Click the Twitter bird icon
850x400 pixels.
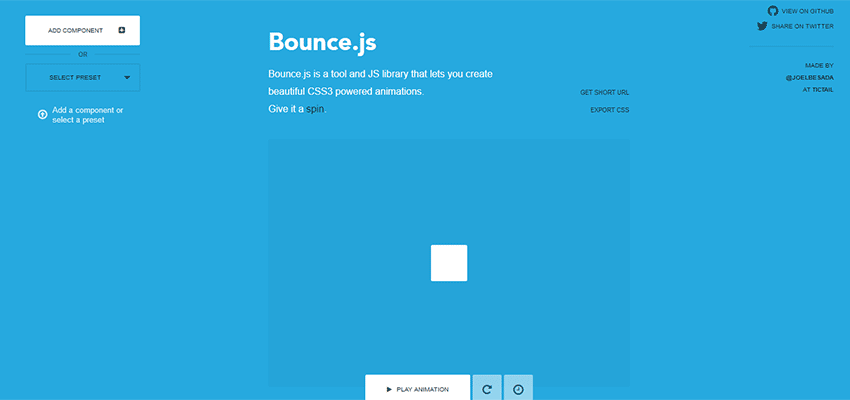coord(762,26)
